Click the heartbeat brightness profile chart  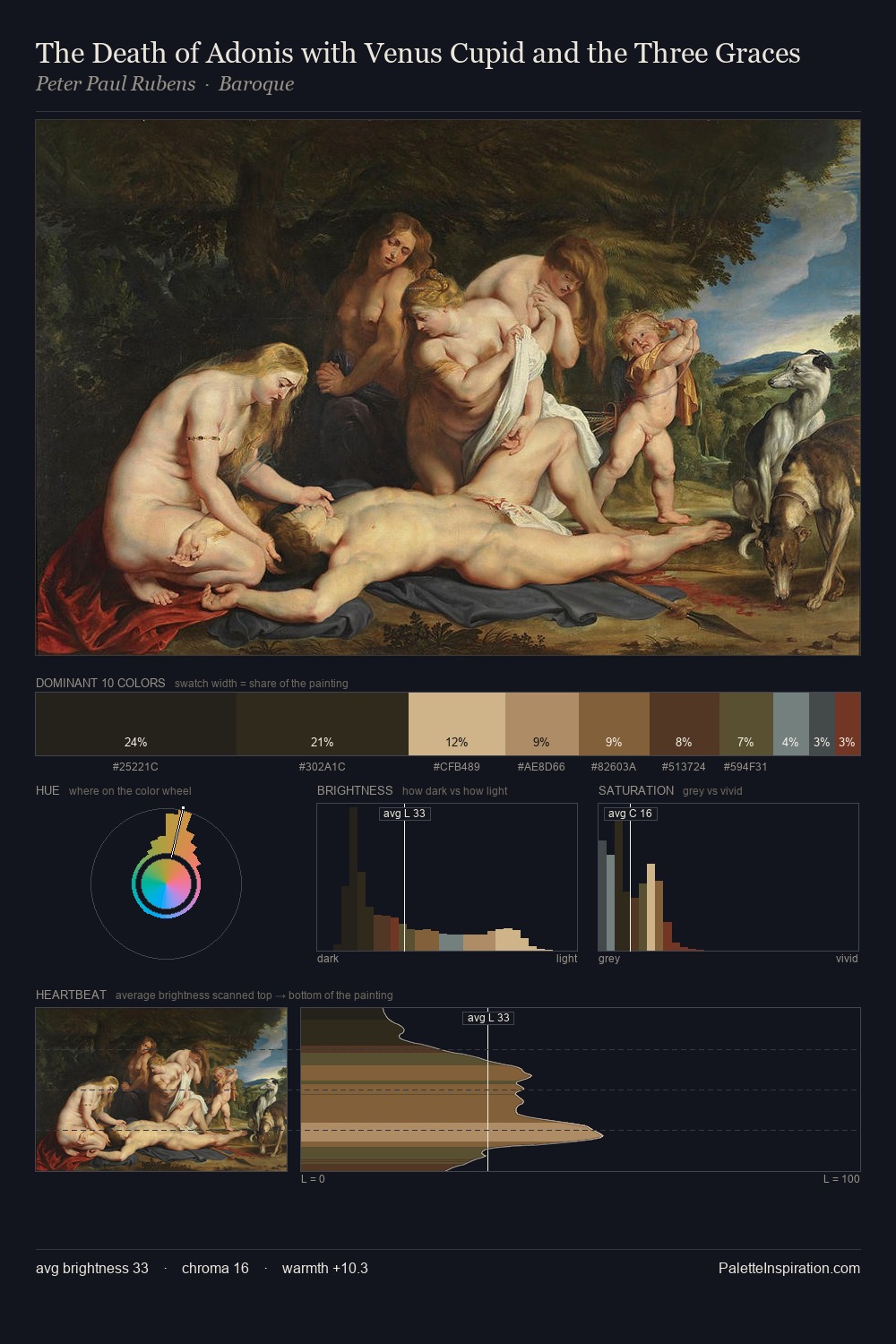click(581, 1090)
